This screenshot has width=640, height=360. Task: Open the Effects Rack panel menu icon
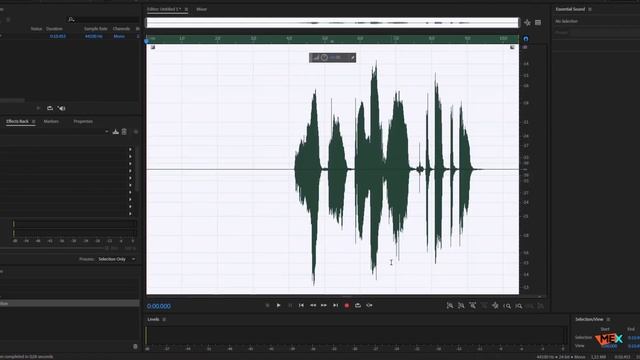pyautogui.click(x=33, y=121)
